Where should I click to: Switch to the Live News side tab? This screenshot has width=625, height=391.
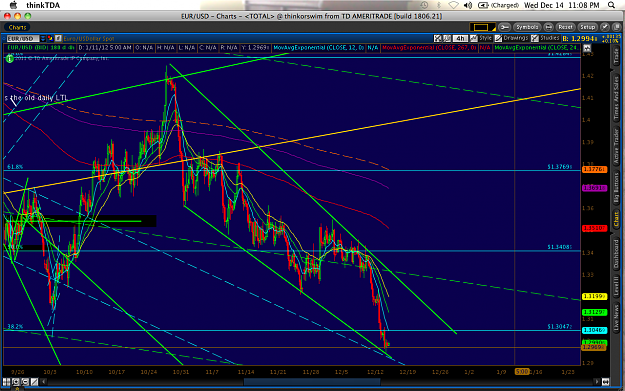coord(616,318)
